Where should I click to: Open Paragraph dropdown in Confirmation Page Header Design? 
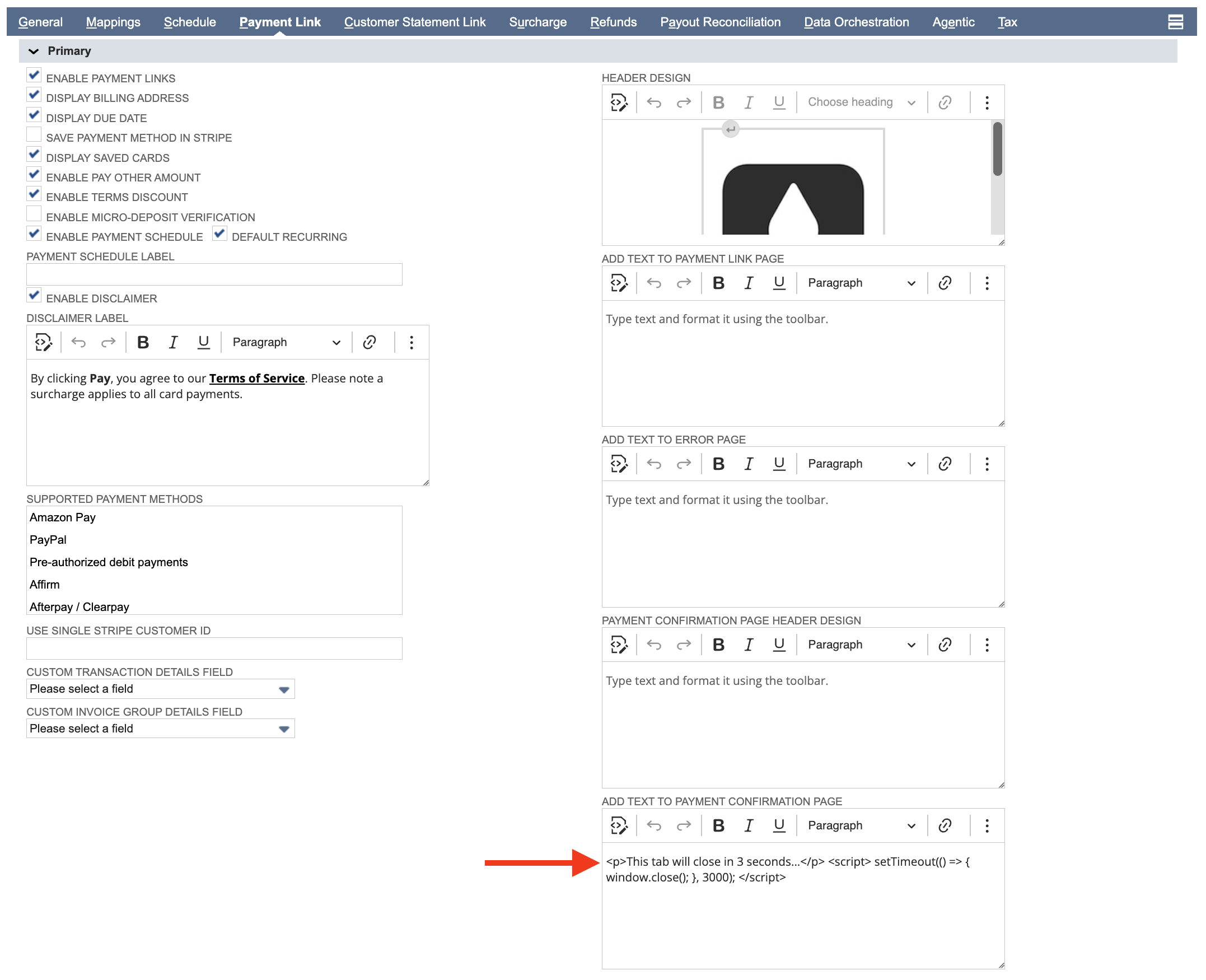click(861, 645)
